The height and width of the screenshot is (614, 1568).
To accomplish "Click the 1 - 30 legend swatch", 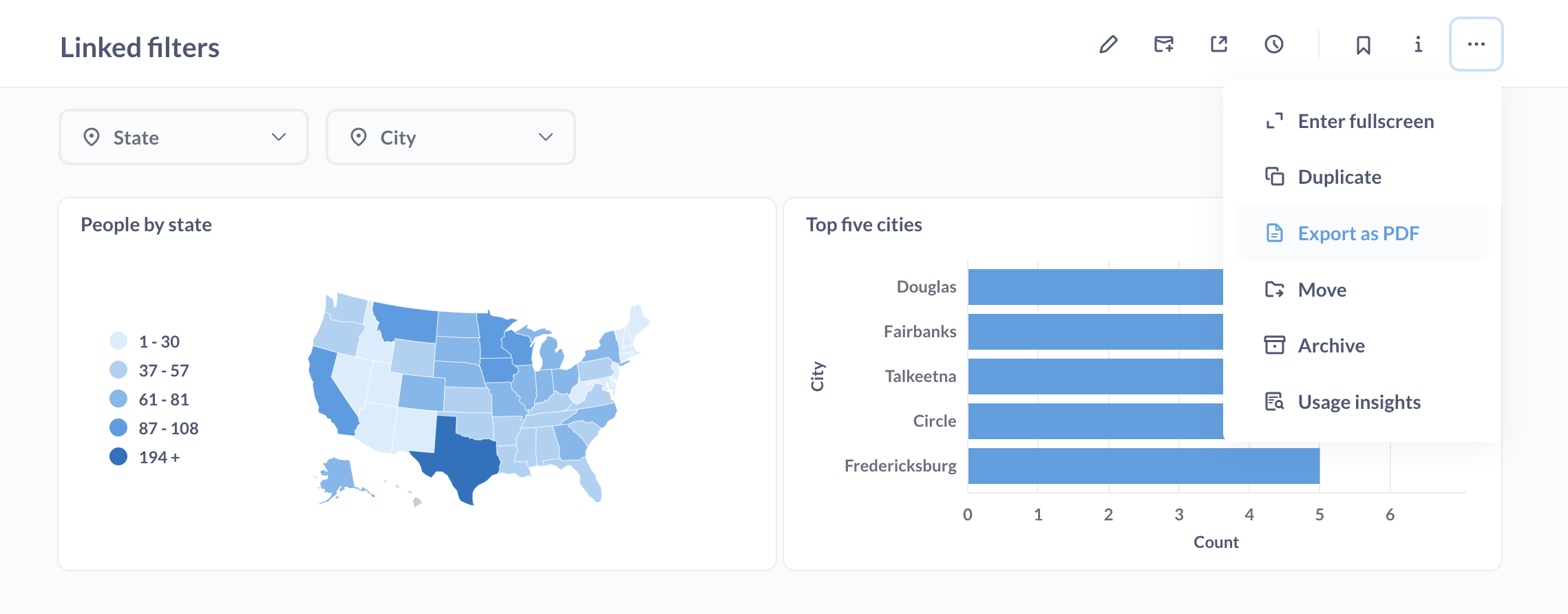I will coord(118,341).
